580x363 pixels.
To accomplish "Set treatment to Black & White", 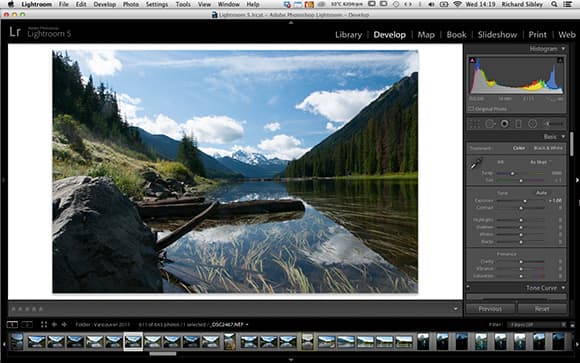I will click(x=548, y=148).
